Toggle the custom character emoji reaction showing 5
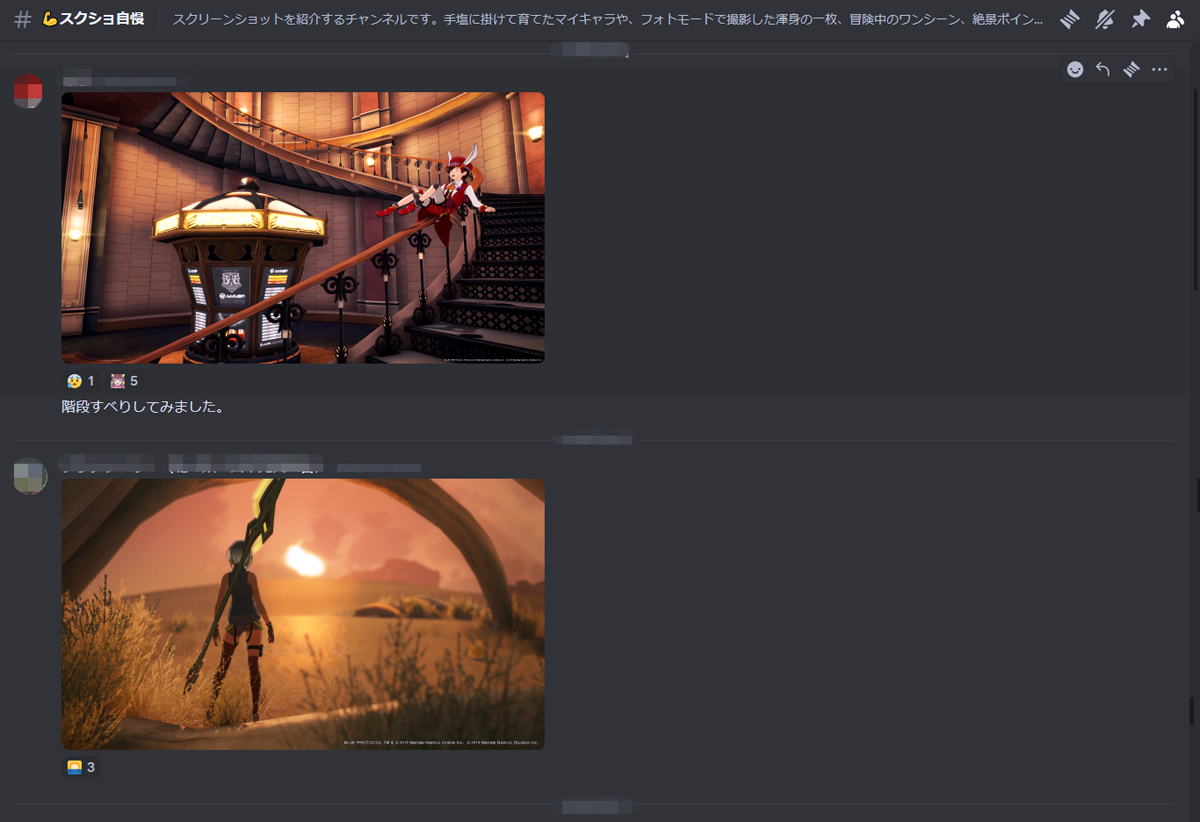 124,381
